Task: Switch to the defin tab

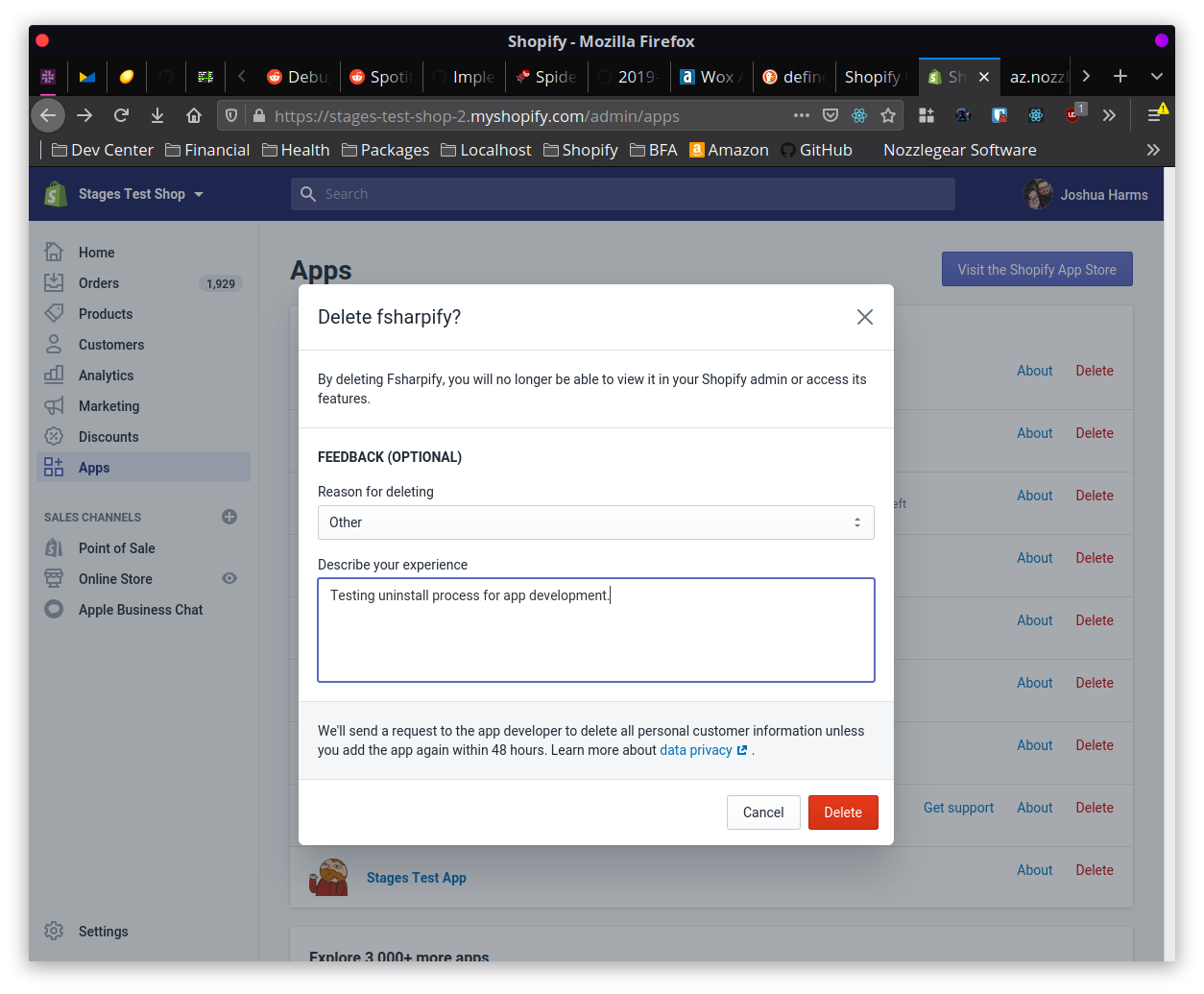Action: click(794, 77)
